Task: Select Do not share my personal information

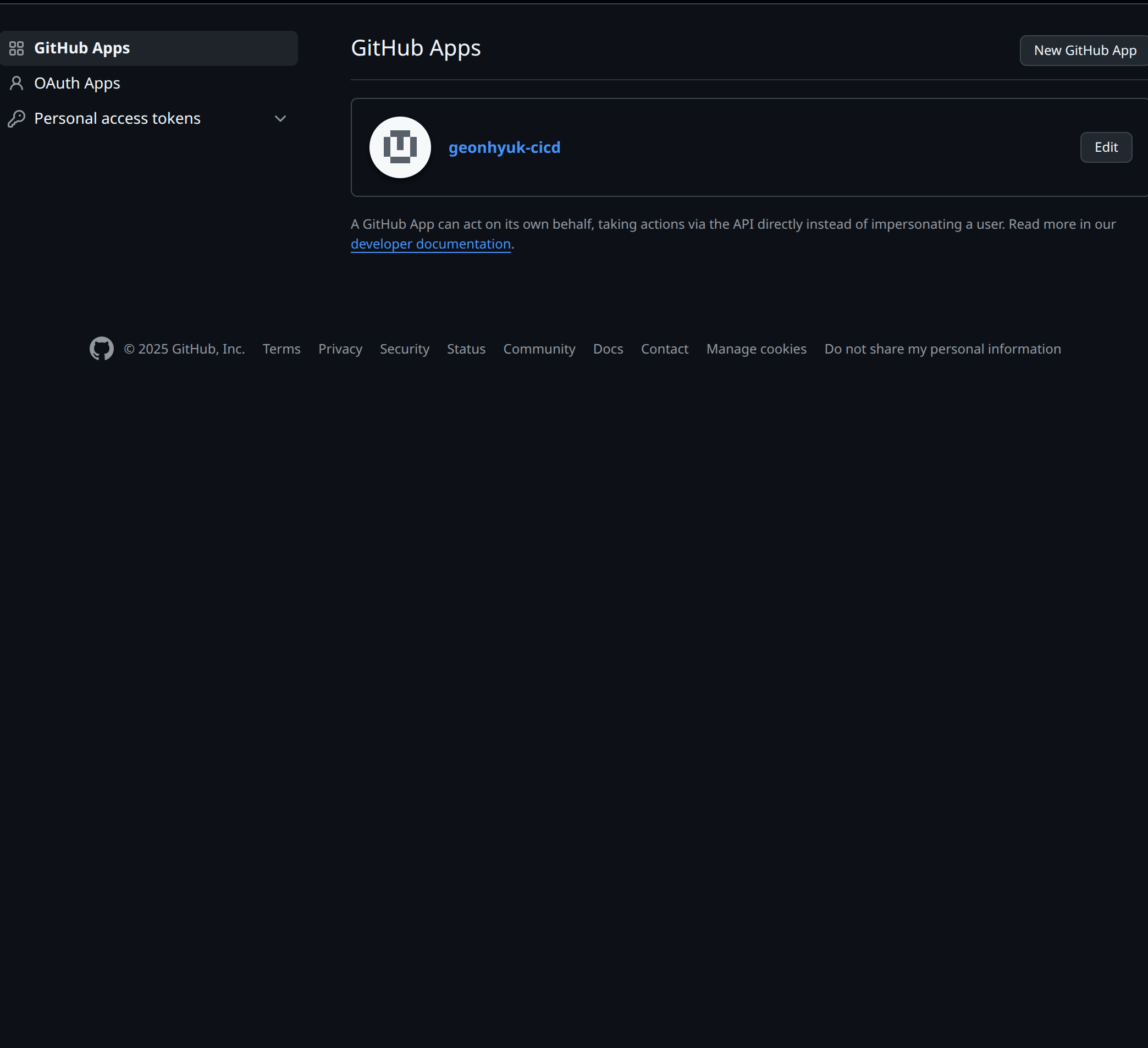Action: (942, 349)
